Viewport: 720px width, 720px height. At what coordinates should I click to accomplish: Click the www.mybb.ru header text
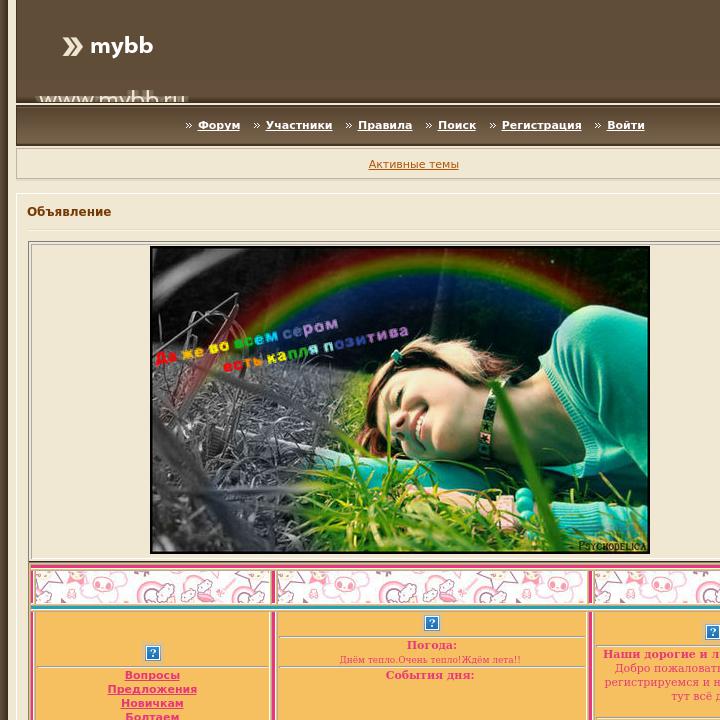click(x=112, y=97)
